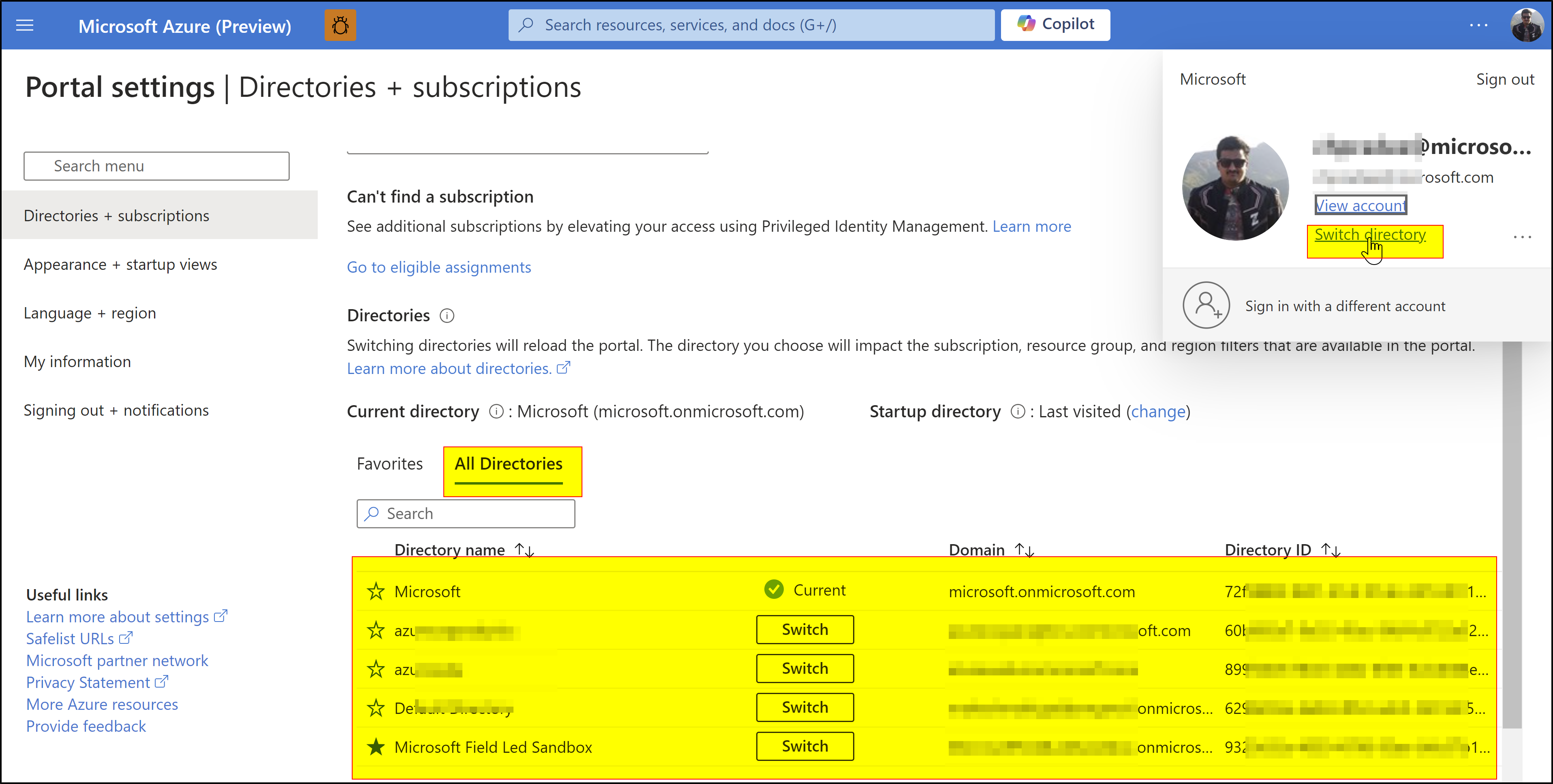Viewport: 1553px width, 784px height.
Task: Click microsoft.onmicrosoft.com domain cell
Action: (1042, 591)
